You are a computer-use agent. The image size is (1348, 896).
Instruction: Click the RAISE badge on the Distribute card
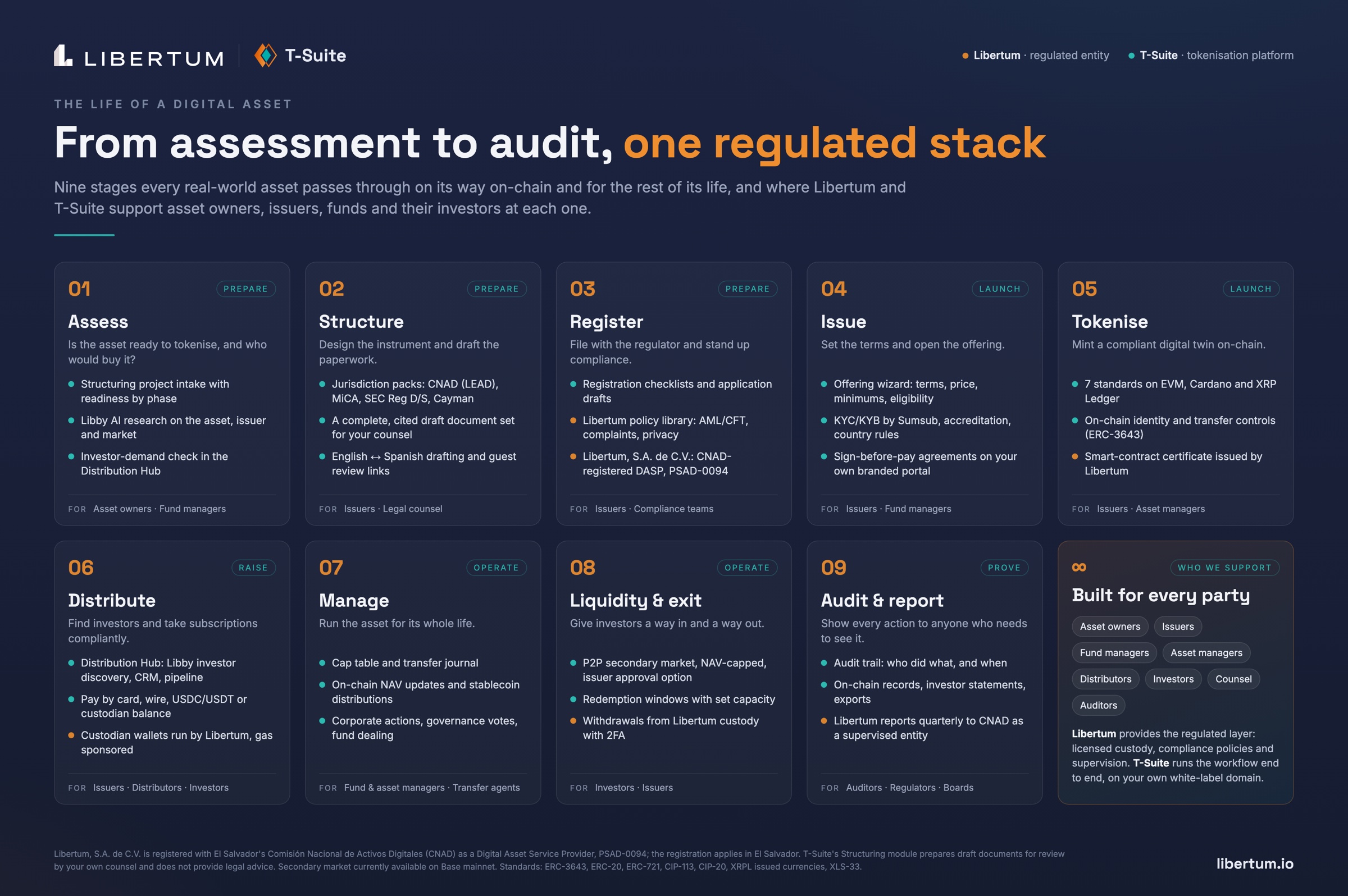pyautogui.click(x=253, y=568)
